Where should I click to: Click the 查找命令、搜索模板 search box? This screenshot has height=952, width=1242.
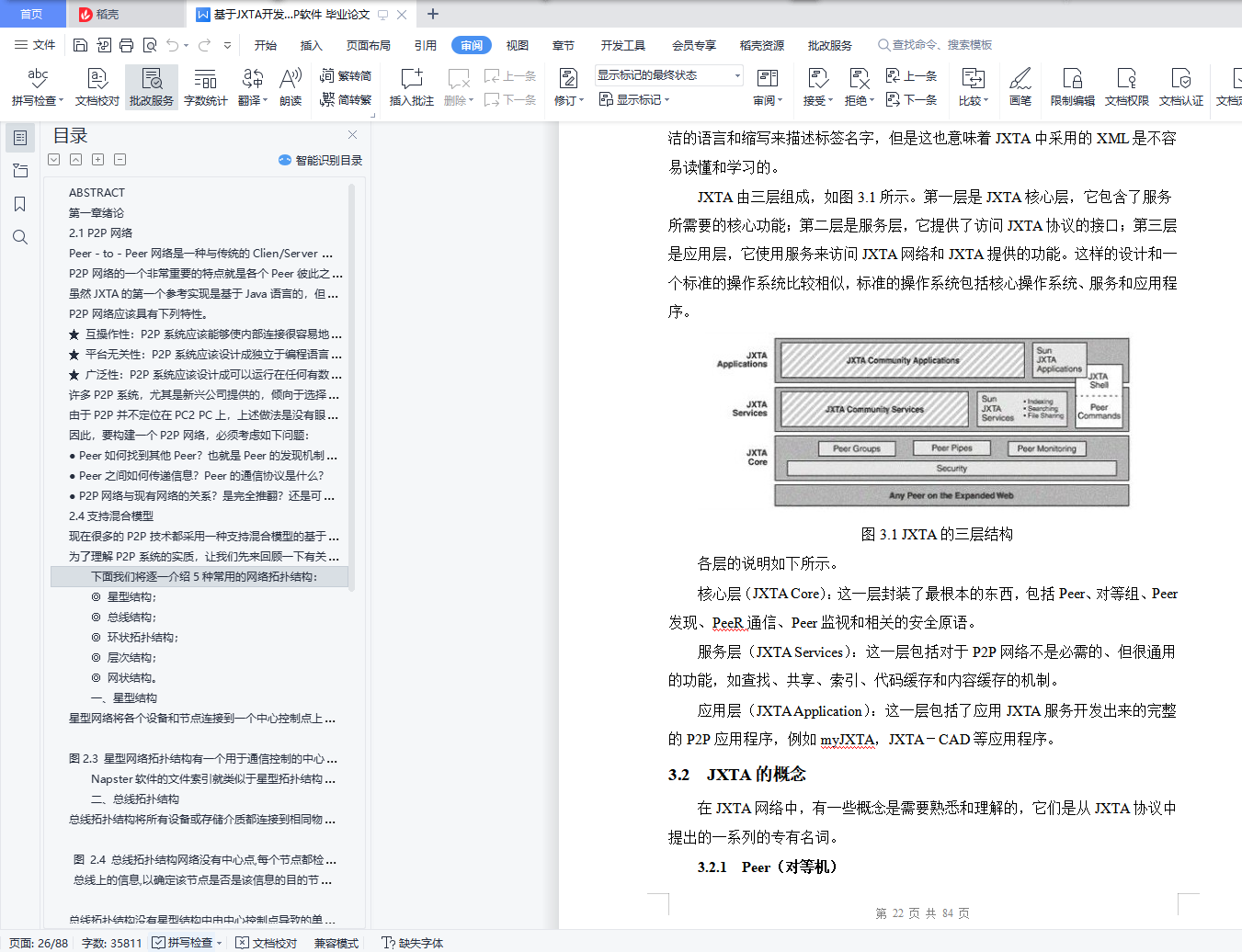pyautogui.click(x=936, y=45)
